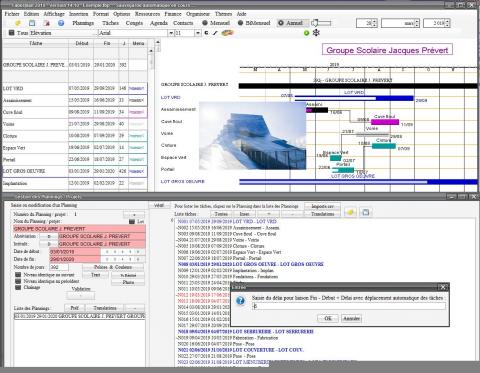480x373 pixels.
Task: Open the Options menu
Action: 122,14
